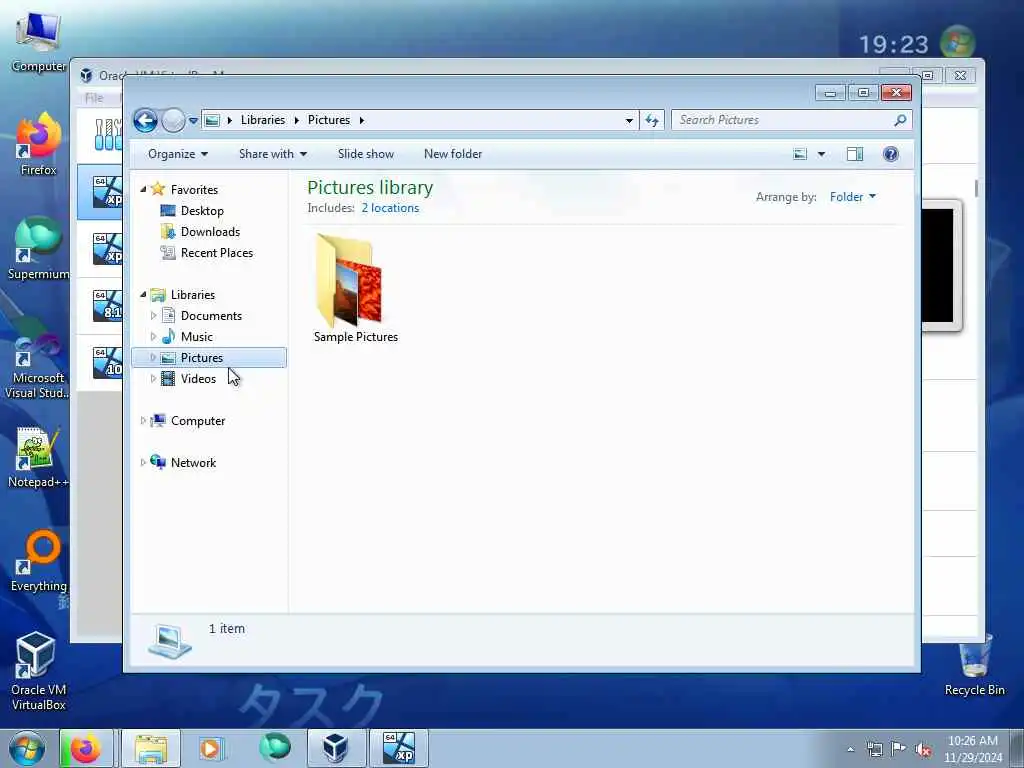The image size is (1024, 768).
Task: Select the Music library
Action: [197, 337]
